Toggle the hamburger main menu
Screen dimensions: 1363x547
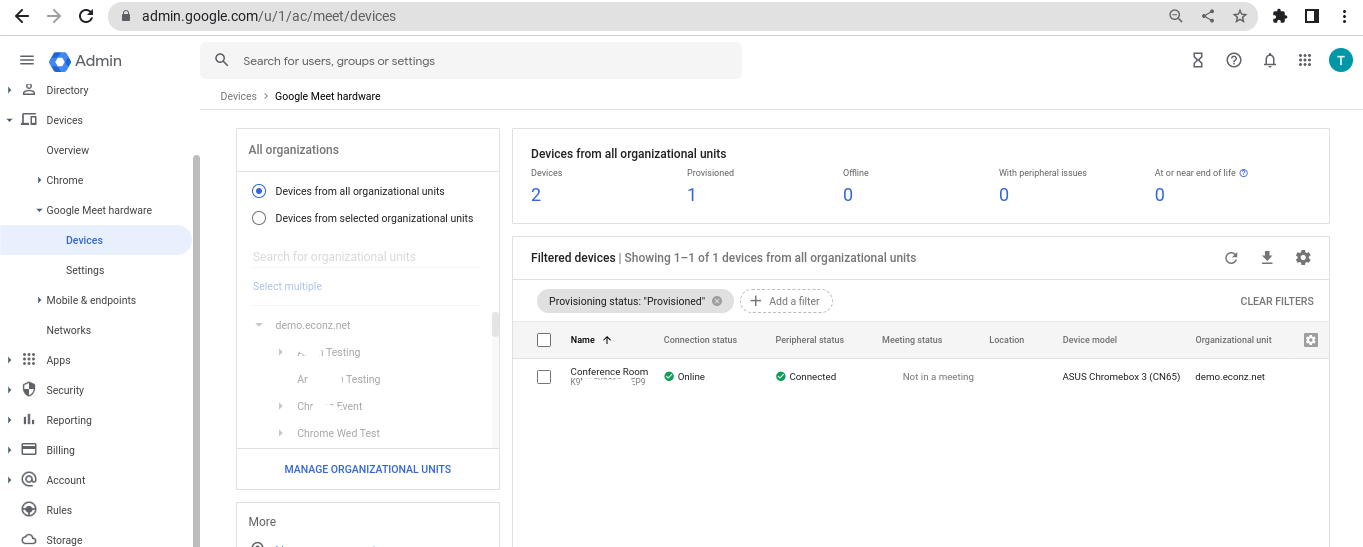(x=27, y=61)
